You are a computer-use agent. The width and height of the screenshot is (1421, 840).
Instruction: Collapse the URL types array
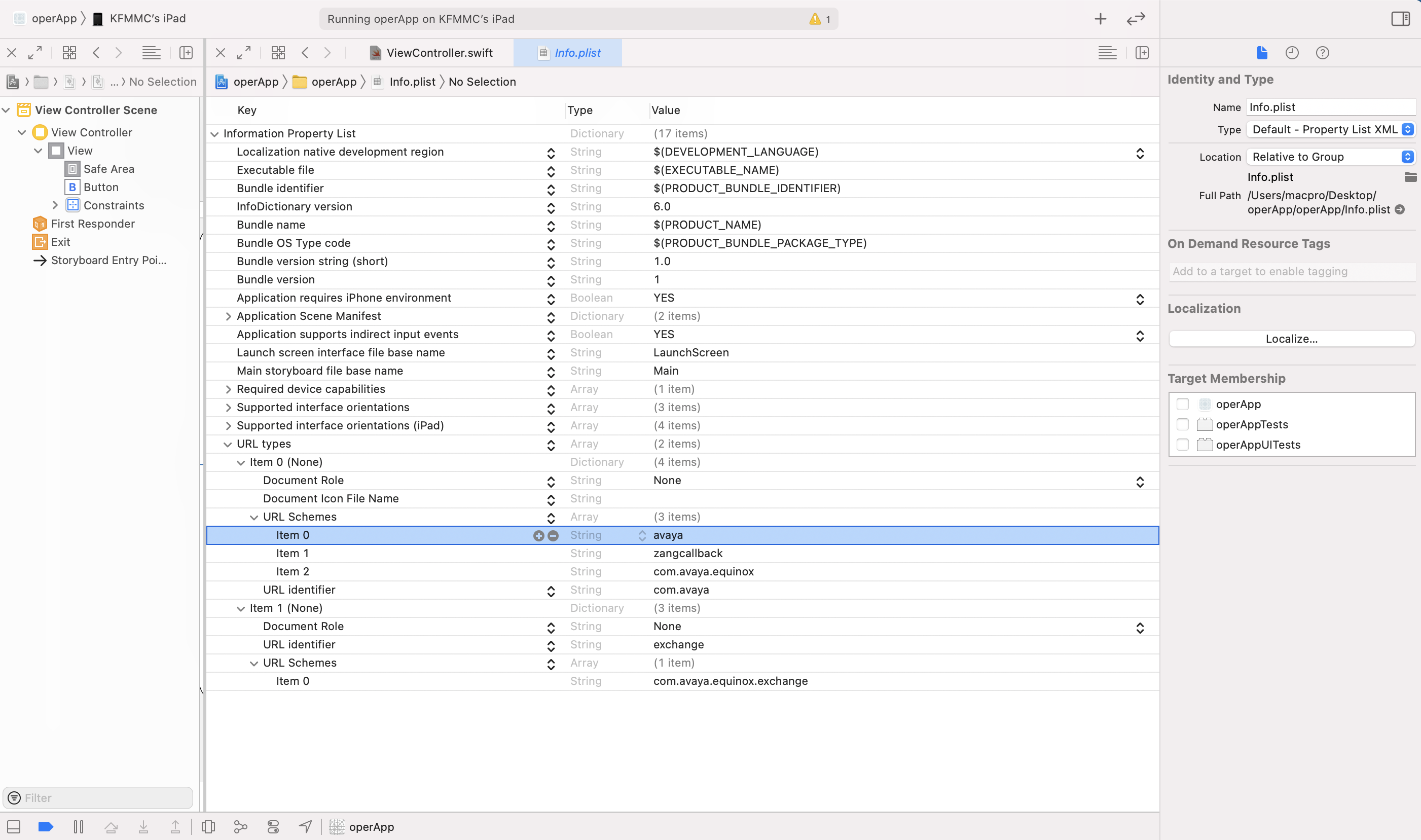tap(228, 445)
